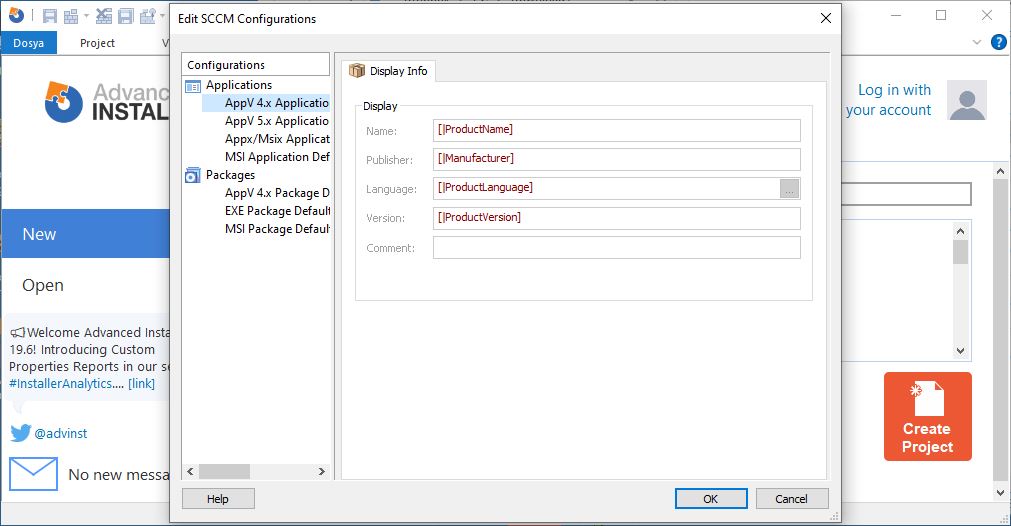Click the Save icon in the quick access toolbar

tap(50, 15)
